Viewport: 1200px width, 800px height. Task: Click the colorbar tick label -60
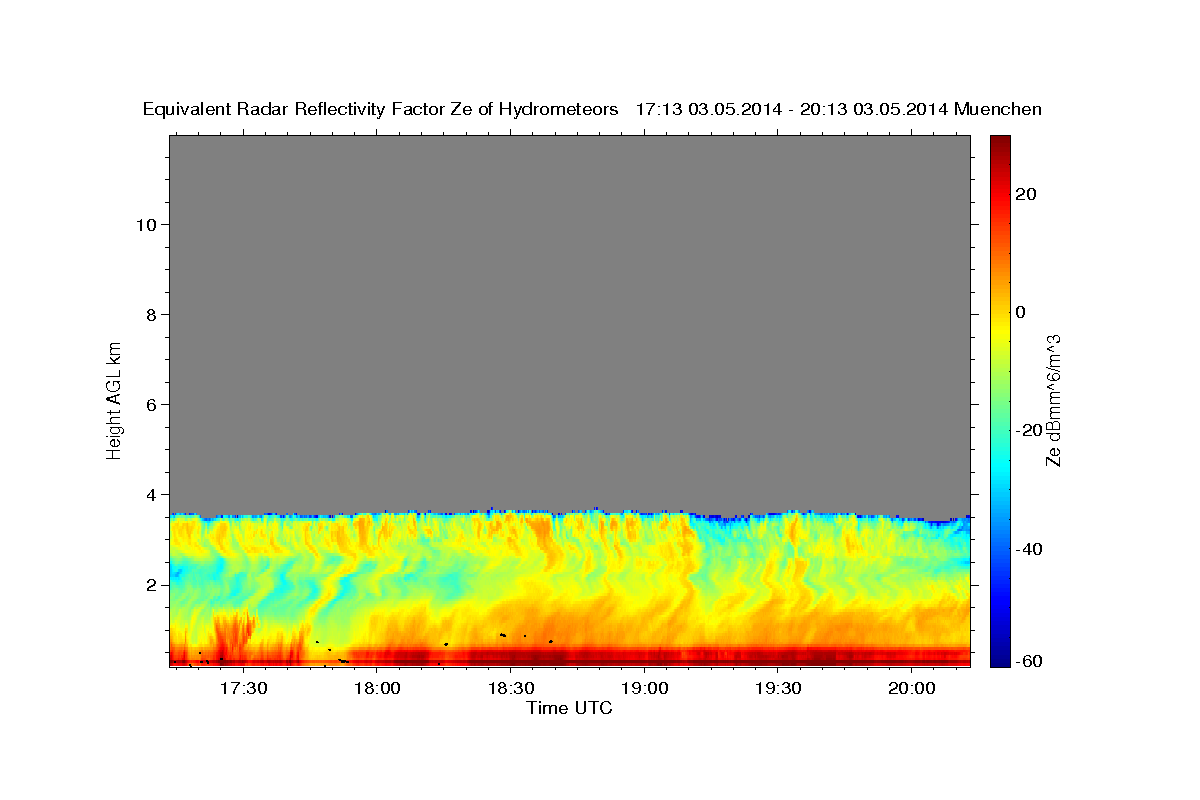pos(1029,660)
